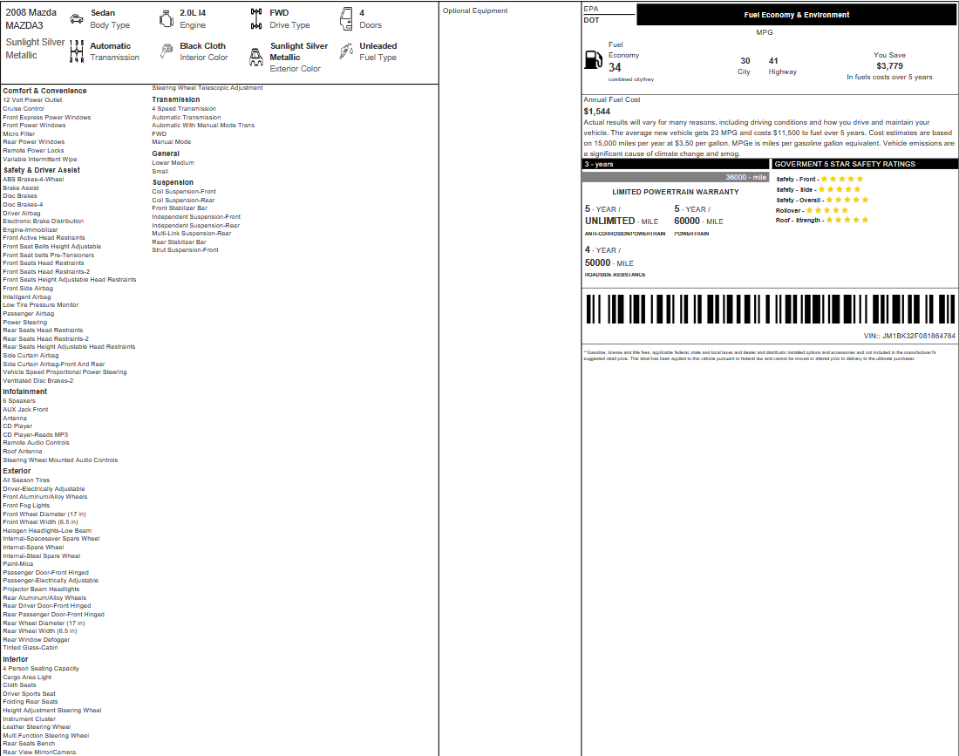Click the Leather Steering Wheel entry

coord(37,727)
